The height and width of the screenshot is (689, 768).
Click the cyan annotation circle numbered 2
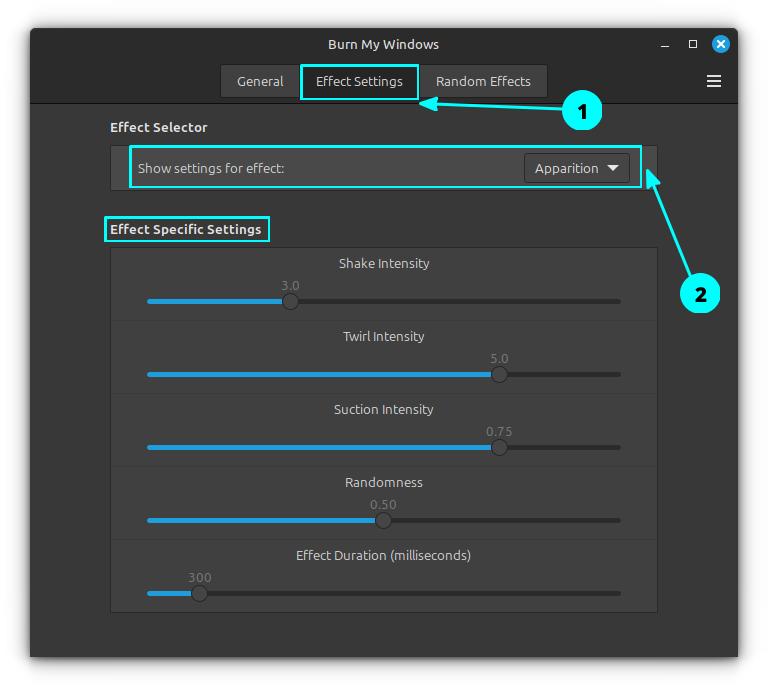point(700,293)
